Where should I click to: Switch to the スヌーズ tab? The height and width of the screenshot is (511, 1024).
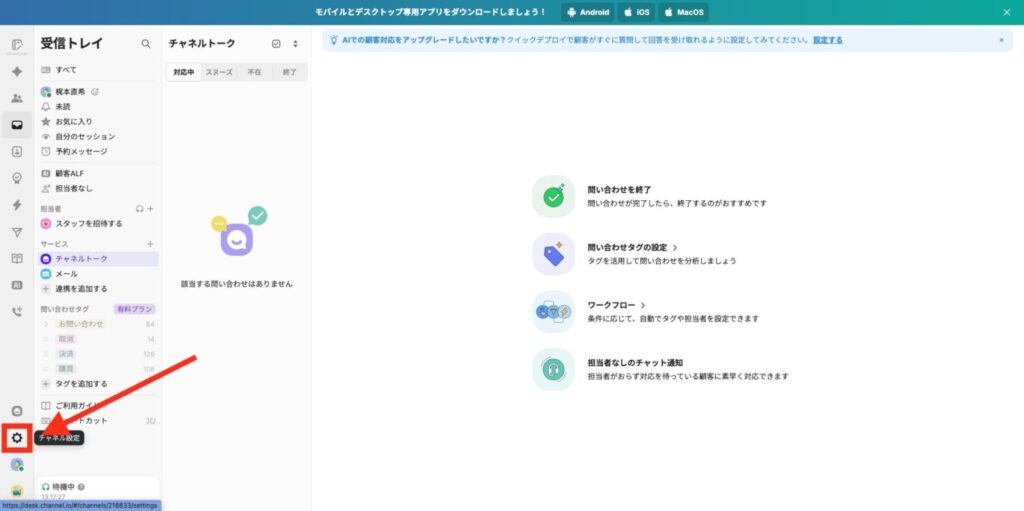(x=219, y=72)
